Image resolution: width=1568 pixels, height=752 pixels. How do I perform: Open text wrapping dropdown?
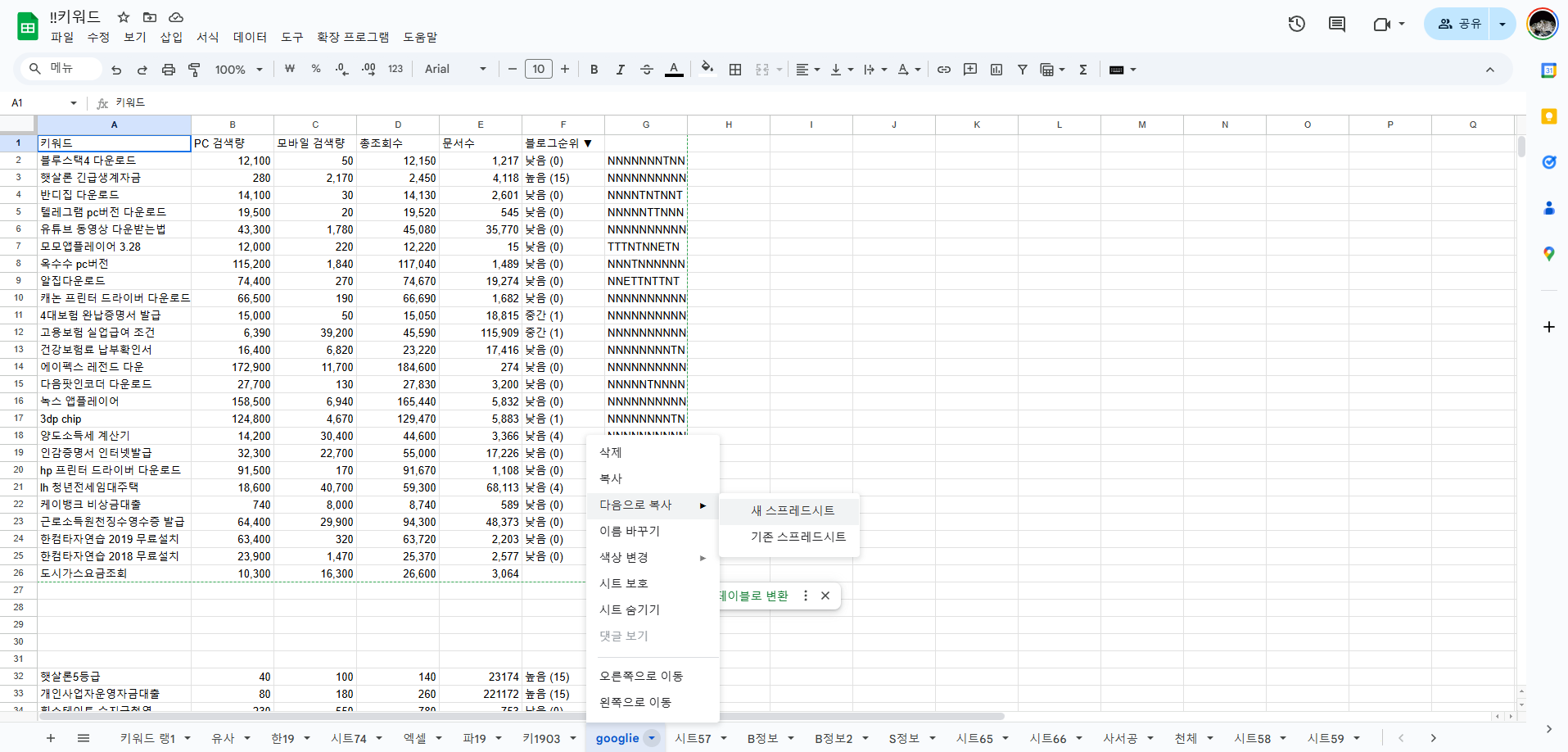coord(875,70)
